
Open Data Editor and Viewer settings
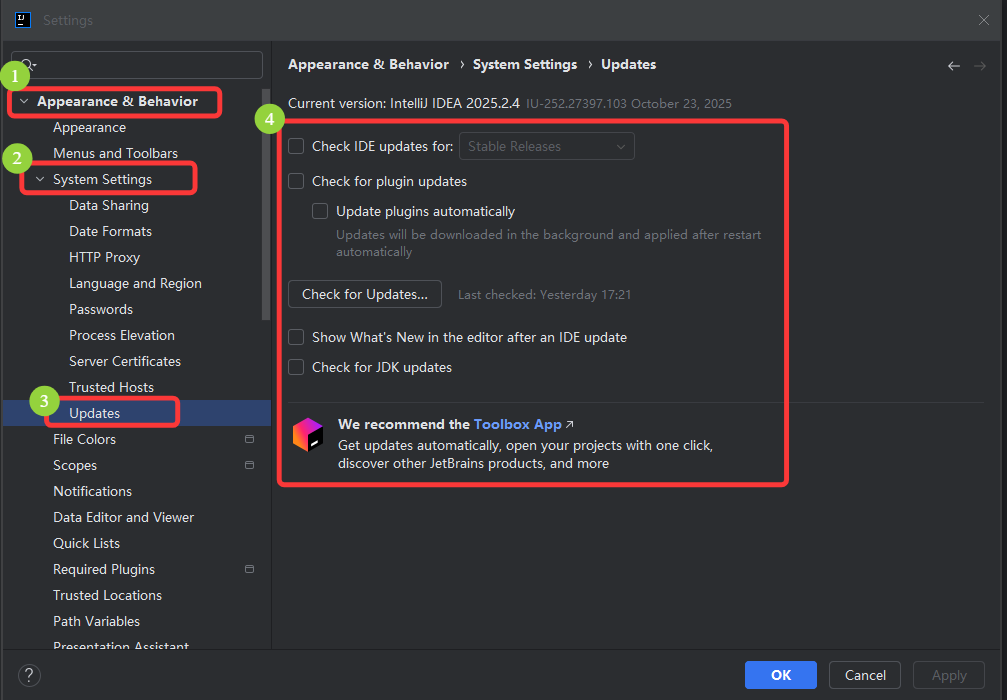point(123,517)
